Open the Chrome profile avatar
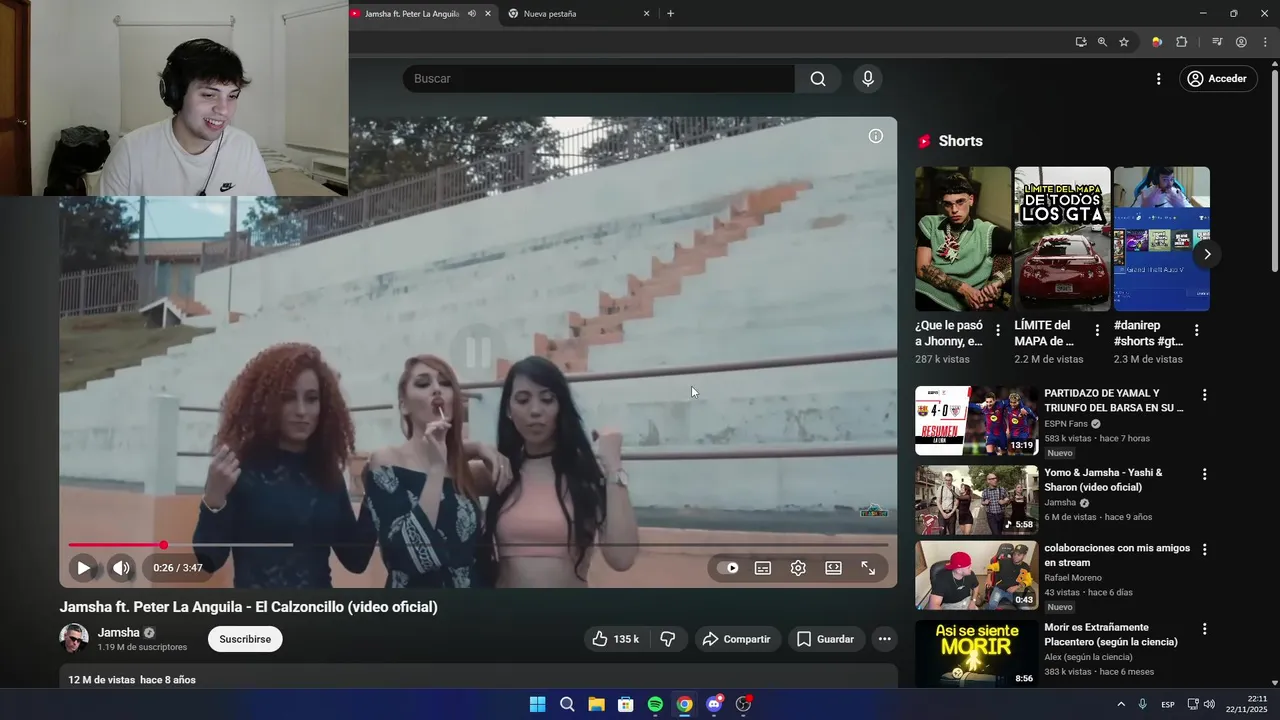The image size is (1280, 720). [1241, 42]
